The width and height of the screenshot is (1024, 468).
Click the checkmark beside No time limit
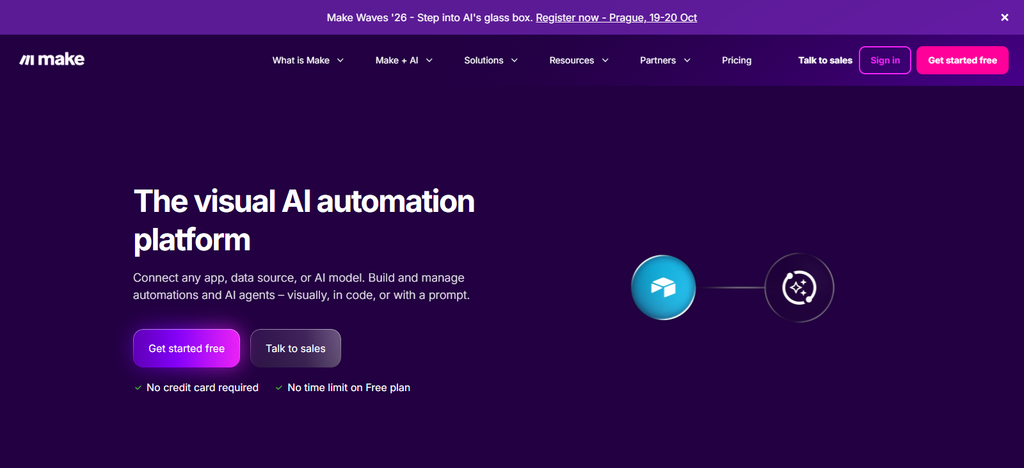(x=279, y=388)
